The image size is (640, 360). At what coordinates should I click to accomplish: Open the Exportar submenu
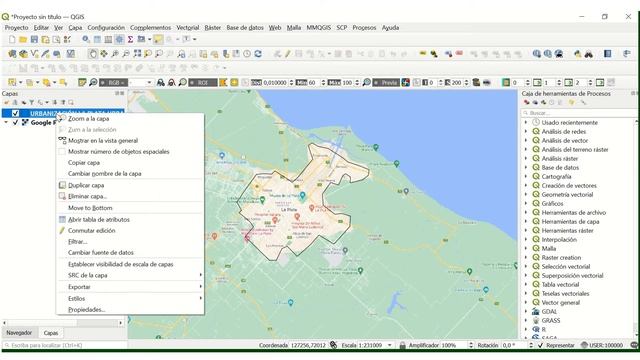(x=130, y=287)
